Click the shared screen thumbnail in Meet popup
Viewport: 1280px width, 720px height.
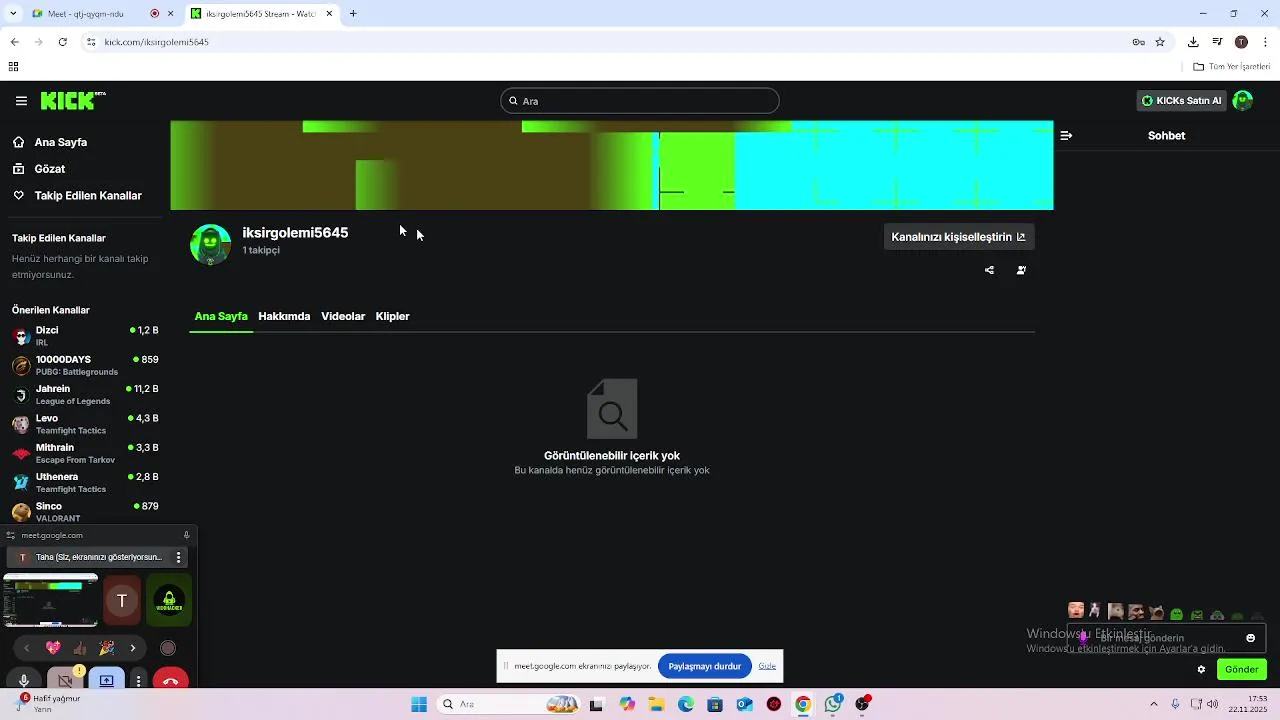pos(50,600)
